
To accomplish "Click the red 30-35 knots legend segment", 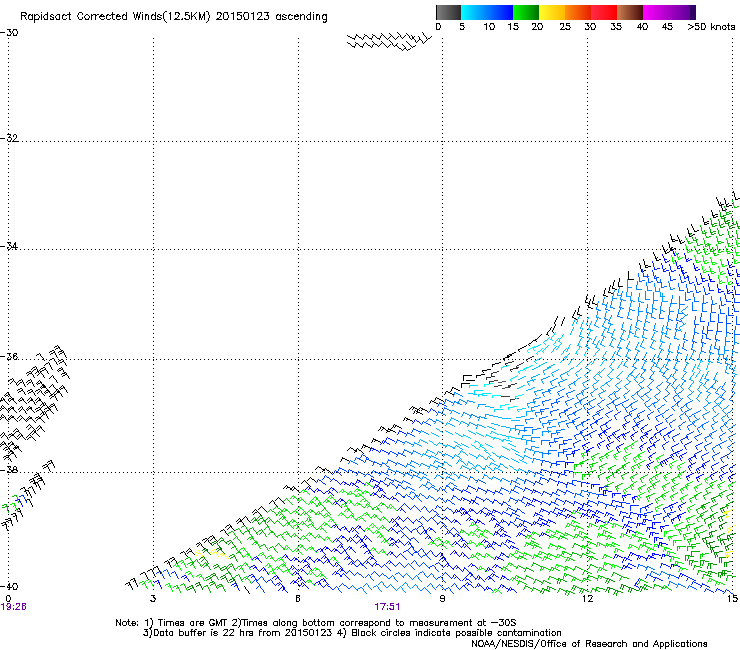I will tap(604, 12).
